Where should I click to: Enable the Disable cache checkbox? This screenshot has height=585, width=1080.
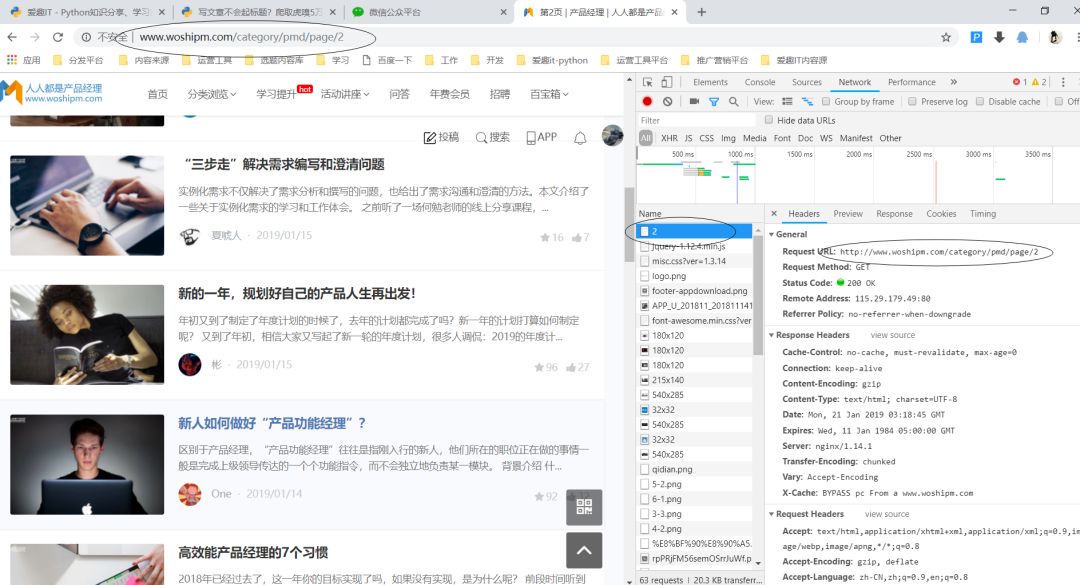tap(981, 101)
